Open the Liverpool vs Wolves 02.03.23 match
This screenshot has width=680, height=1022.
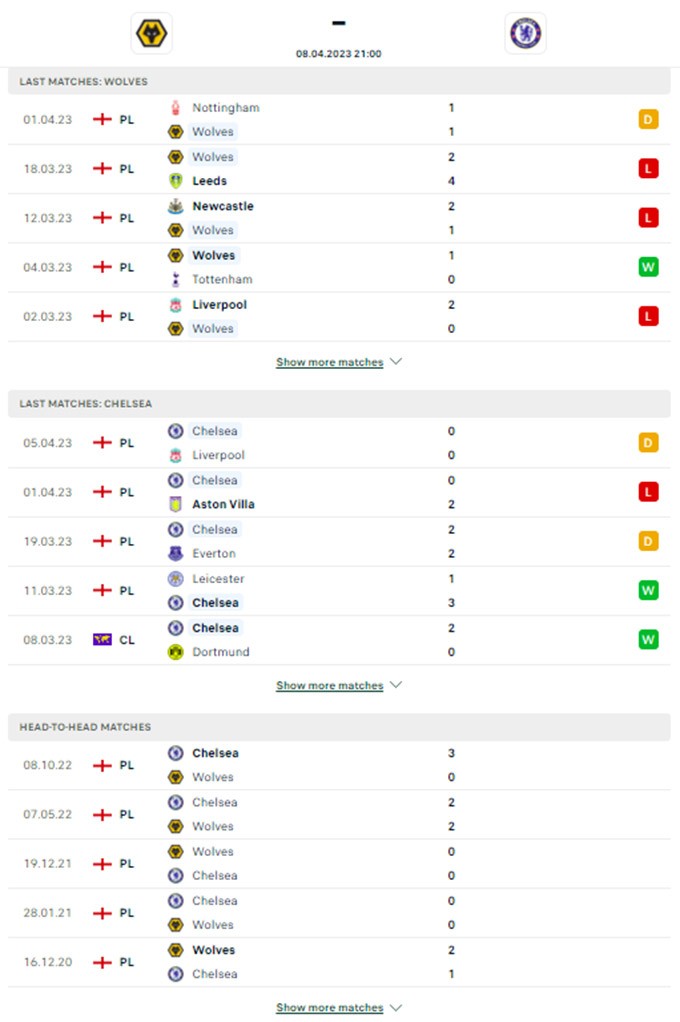340,317
